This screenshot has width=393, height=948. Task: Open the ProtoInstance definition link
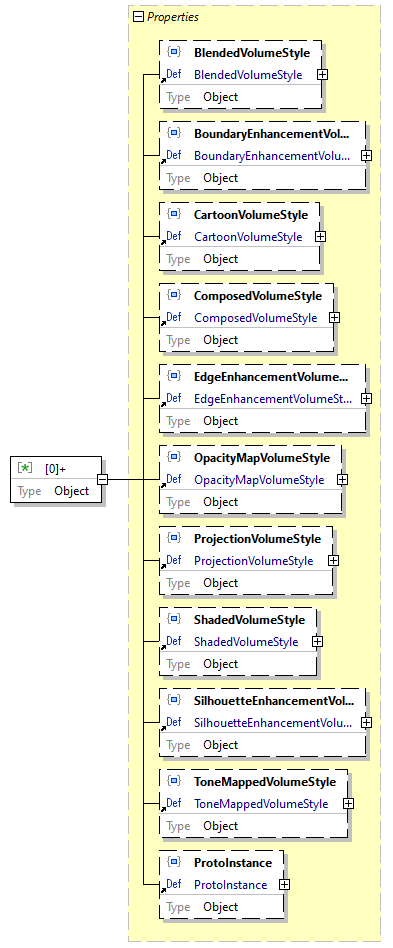(230, 885)
